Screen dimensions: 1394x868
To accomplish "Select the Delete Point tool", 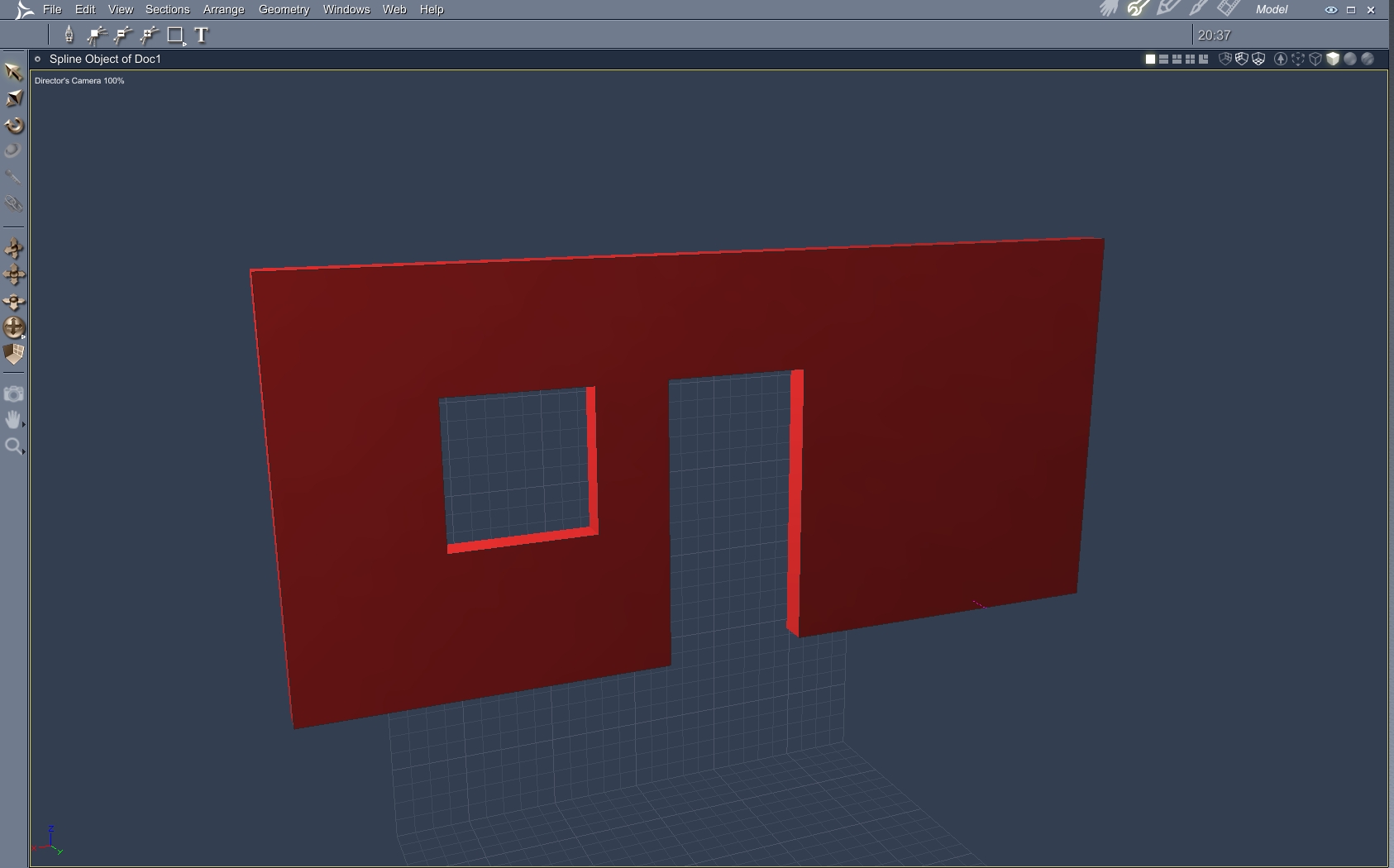I will [x=123, y=35].
